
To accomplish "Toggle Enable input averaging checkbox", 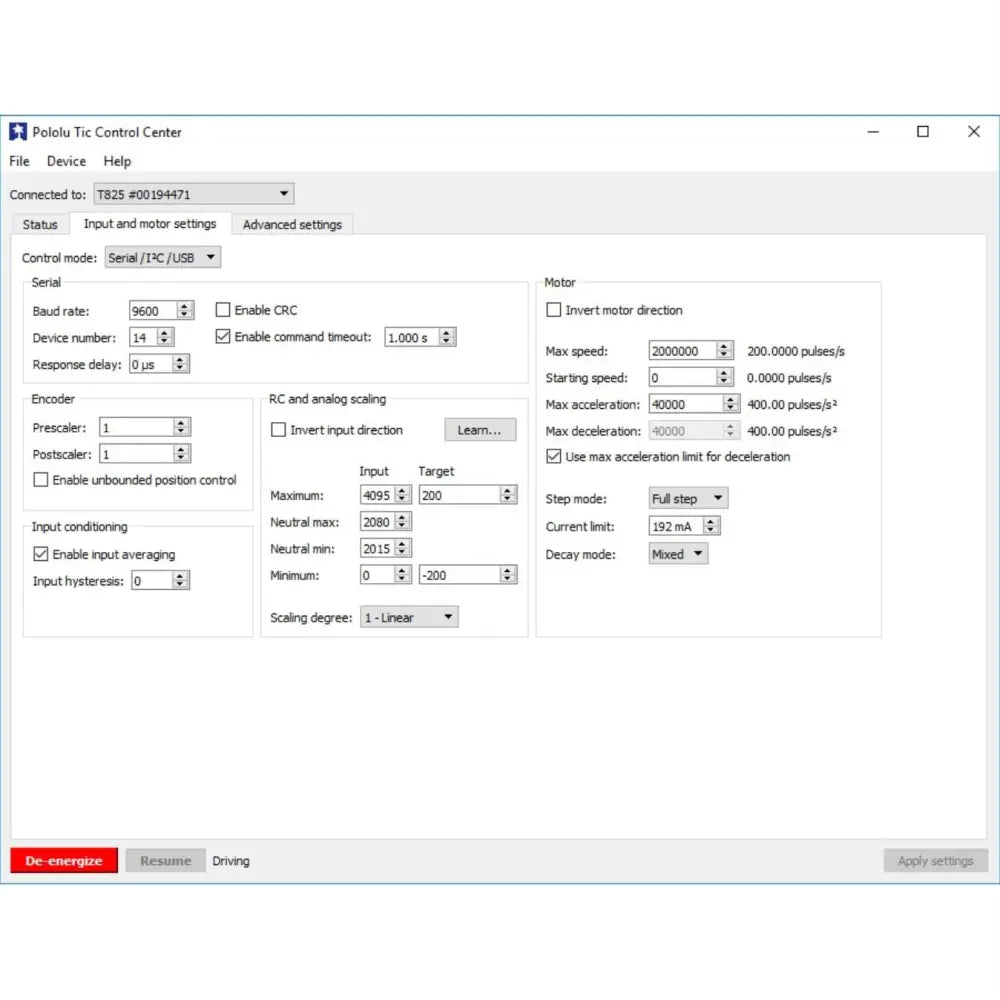I will click(41, 554).
